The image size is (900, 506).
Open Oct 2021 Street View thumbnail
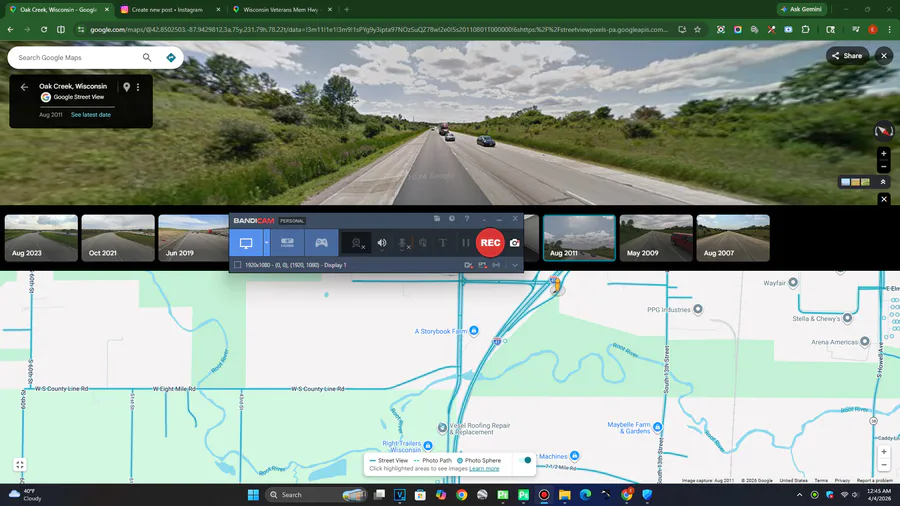pos(118,238)
